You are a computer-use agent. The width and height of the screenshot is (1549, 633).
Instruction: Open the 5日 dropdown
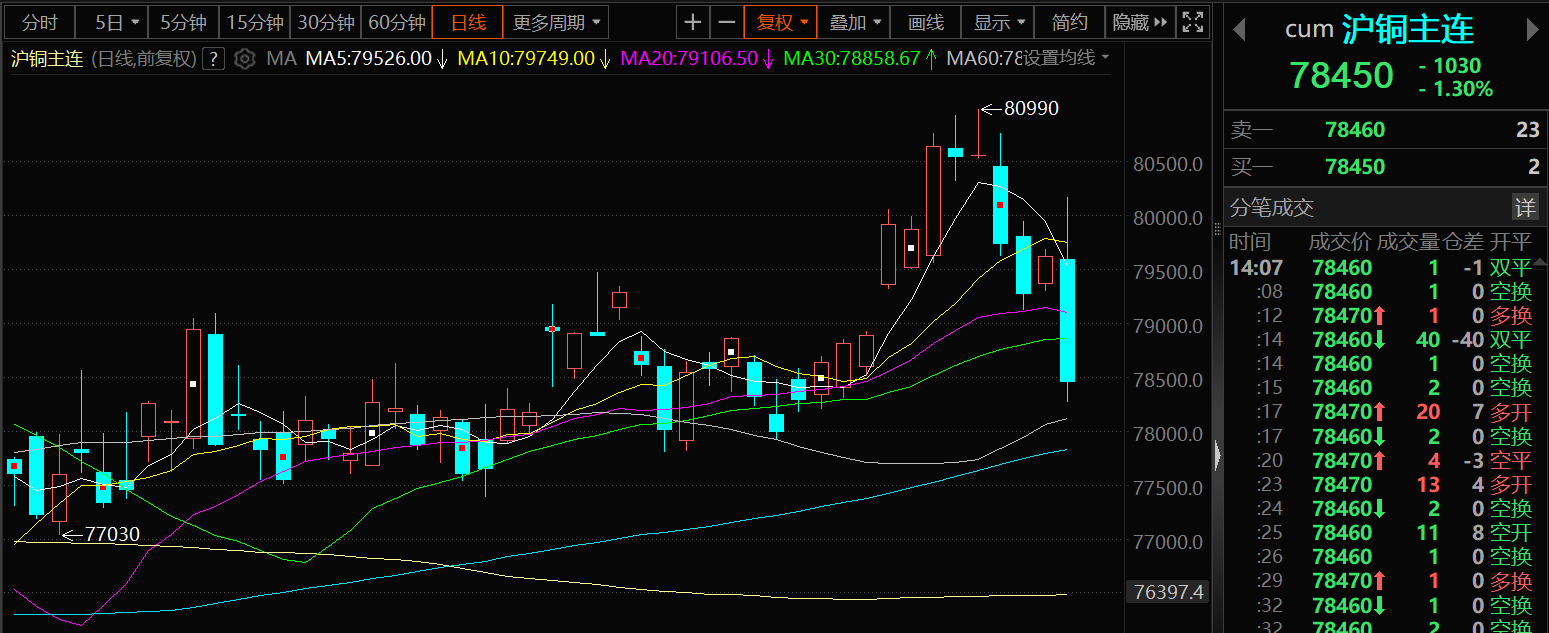pyautogui.click(x=114, y=22)
